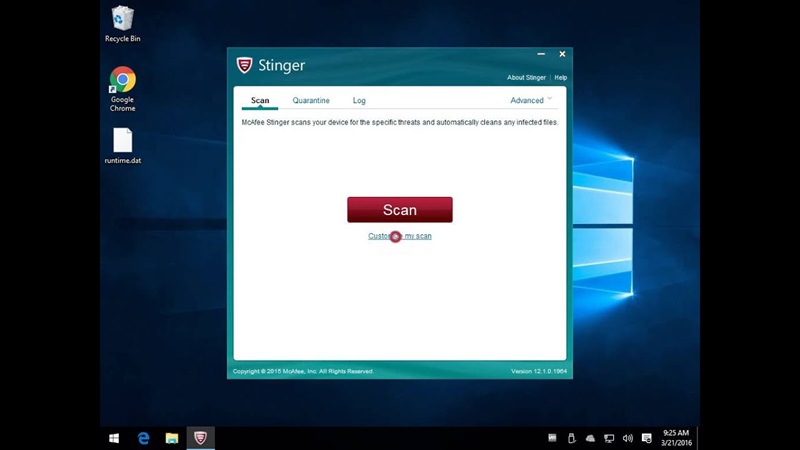
Task: Click the taskbar clock and date
Action: [x=676, y=438]
